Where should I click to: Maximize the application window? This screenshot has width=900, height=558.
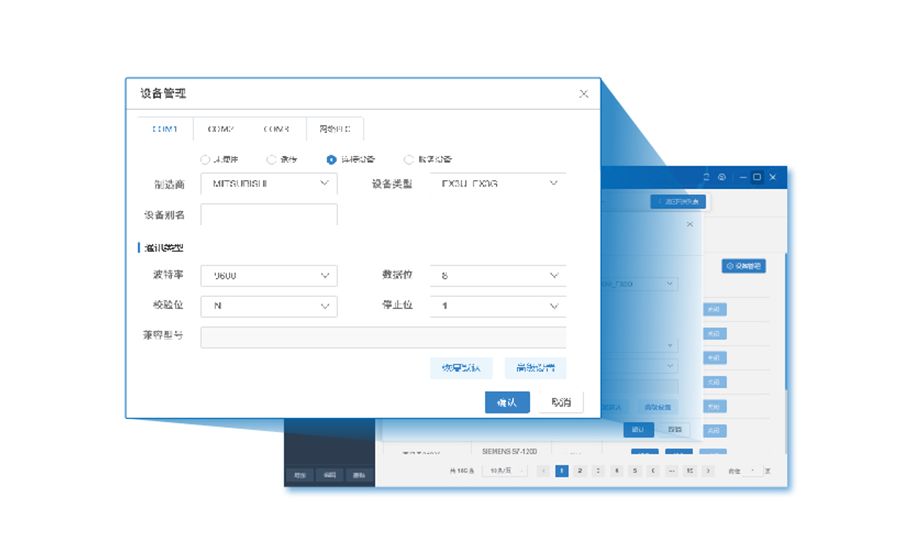[757, 177]
